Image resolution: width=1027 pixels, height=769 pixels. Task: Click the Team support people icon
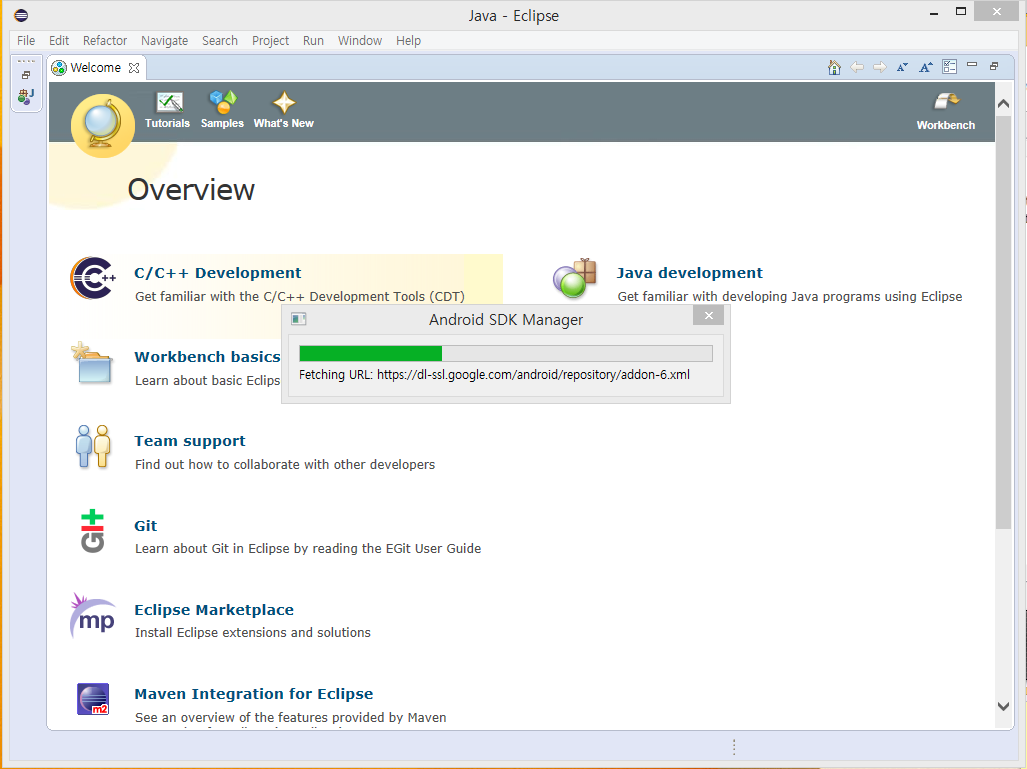93,446
